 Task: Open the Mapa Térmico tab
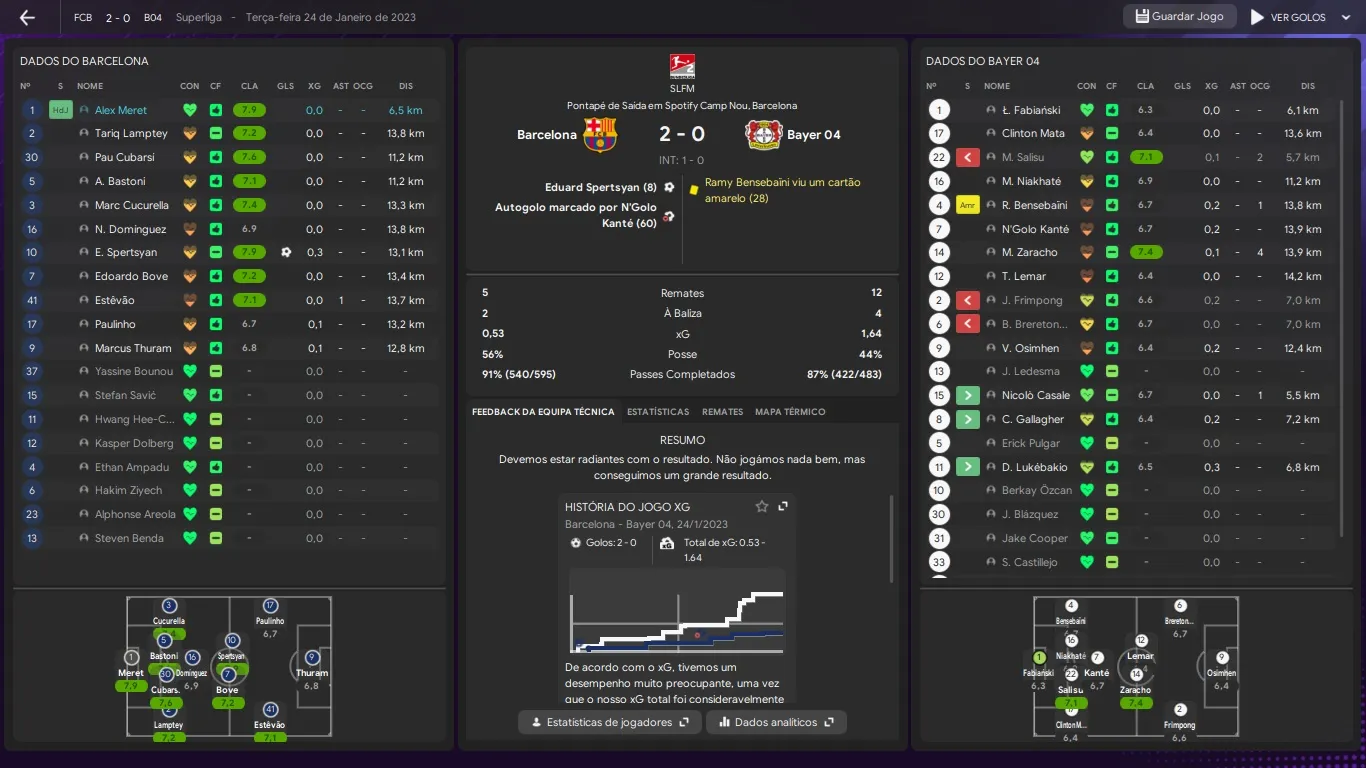click(790, 412)
